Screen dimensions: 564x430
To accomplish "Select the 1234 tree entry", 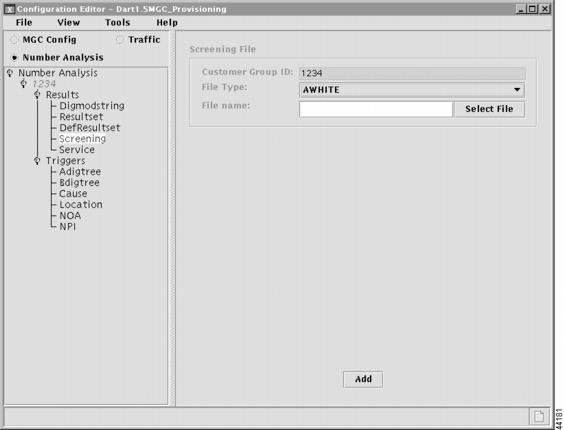I will coord(44,84).
